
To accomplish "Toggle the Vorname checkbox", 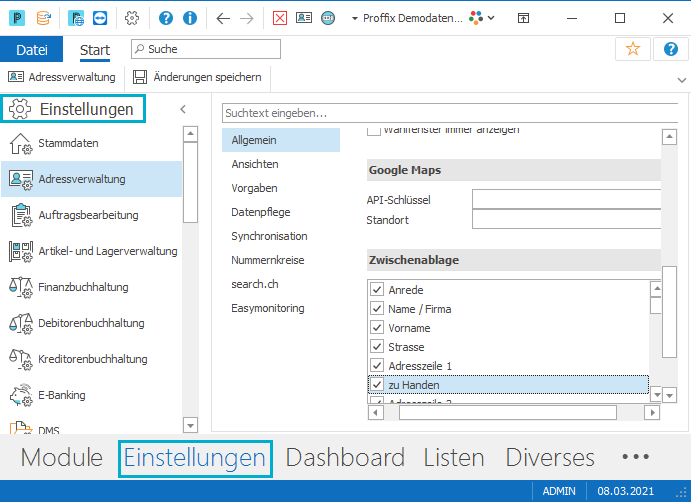I will [x=377, y=327].
